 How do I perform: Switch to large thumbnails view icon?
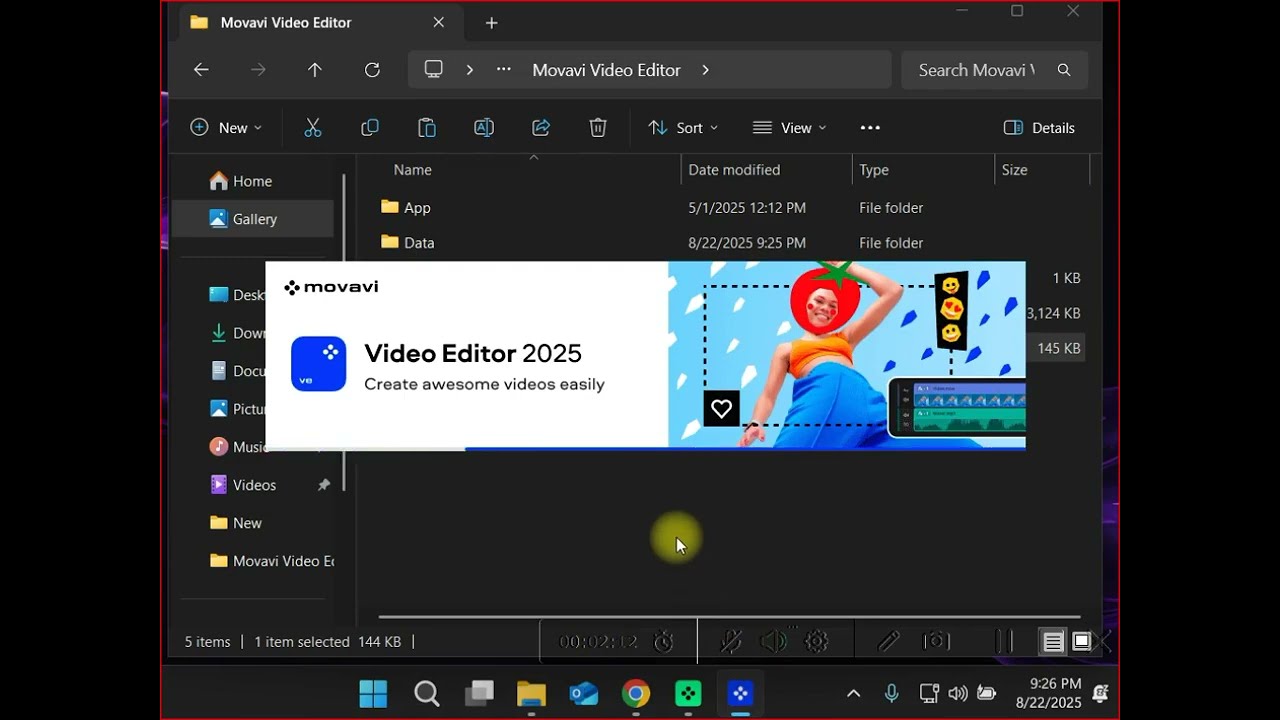pyautogui.click(x=1082, y=642)
